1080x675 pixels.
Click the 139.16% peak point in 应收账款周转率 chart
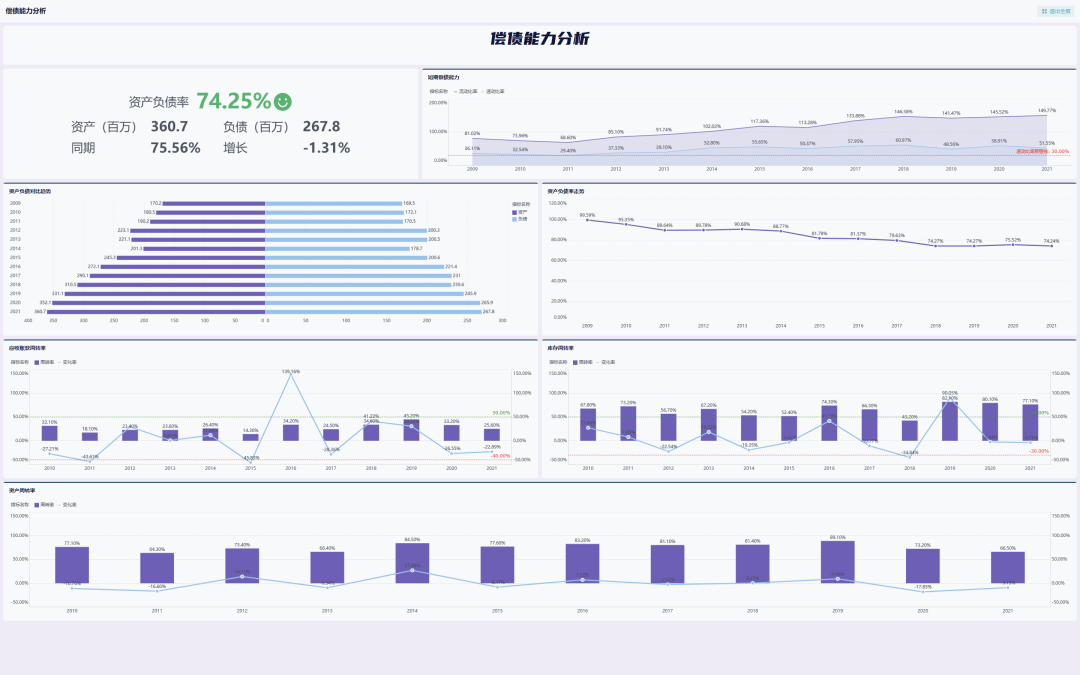tap(291, 375)
